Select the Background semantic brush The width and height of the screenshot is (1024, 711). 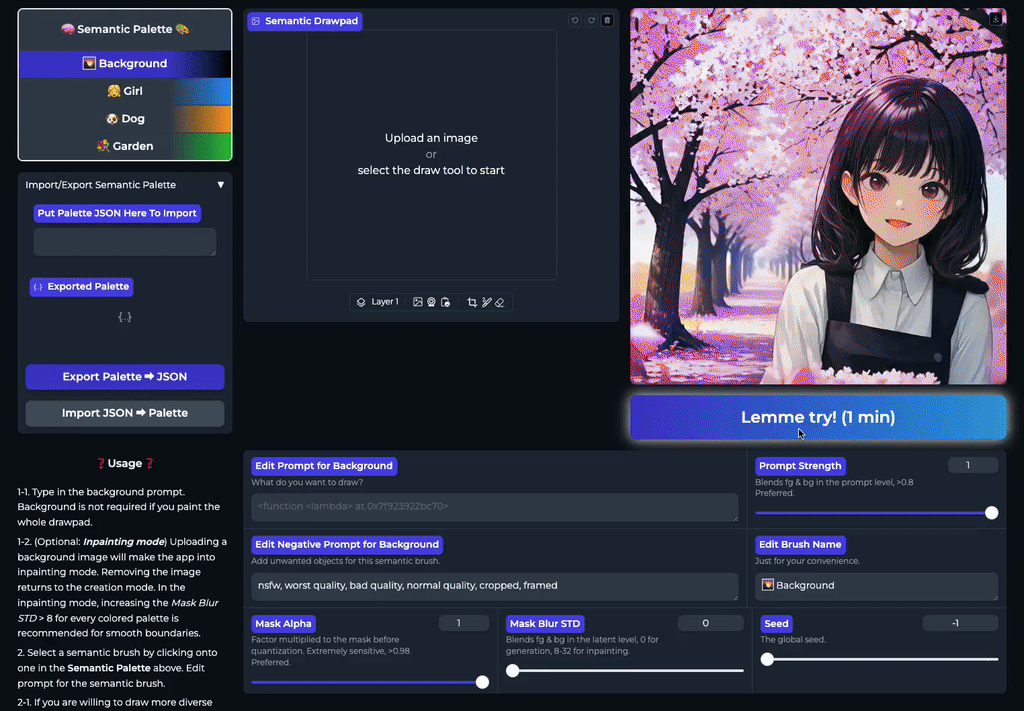pos(125,64)
